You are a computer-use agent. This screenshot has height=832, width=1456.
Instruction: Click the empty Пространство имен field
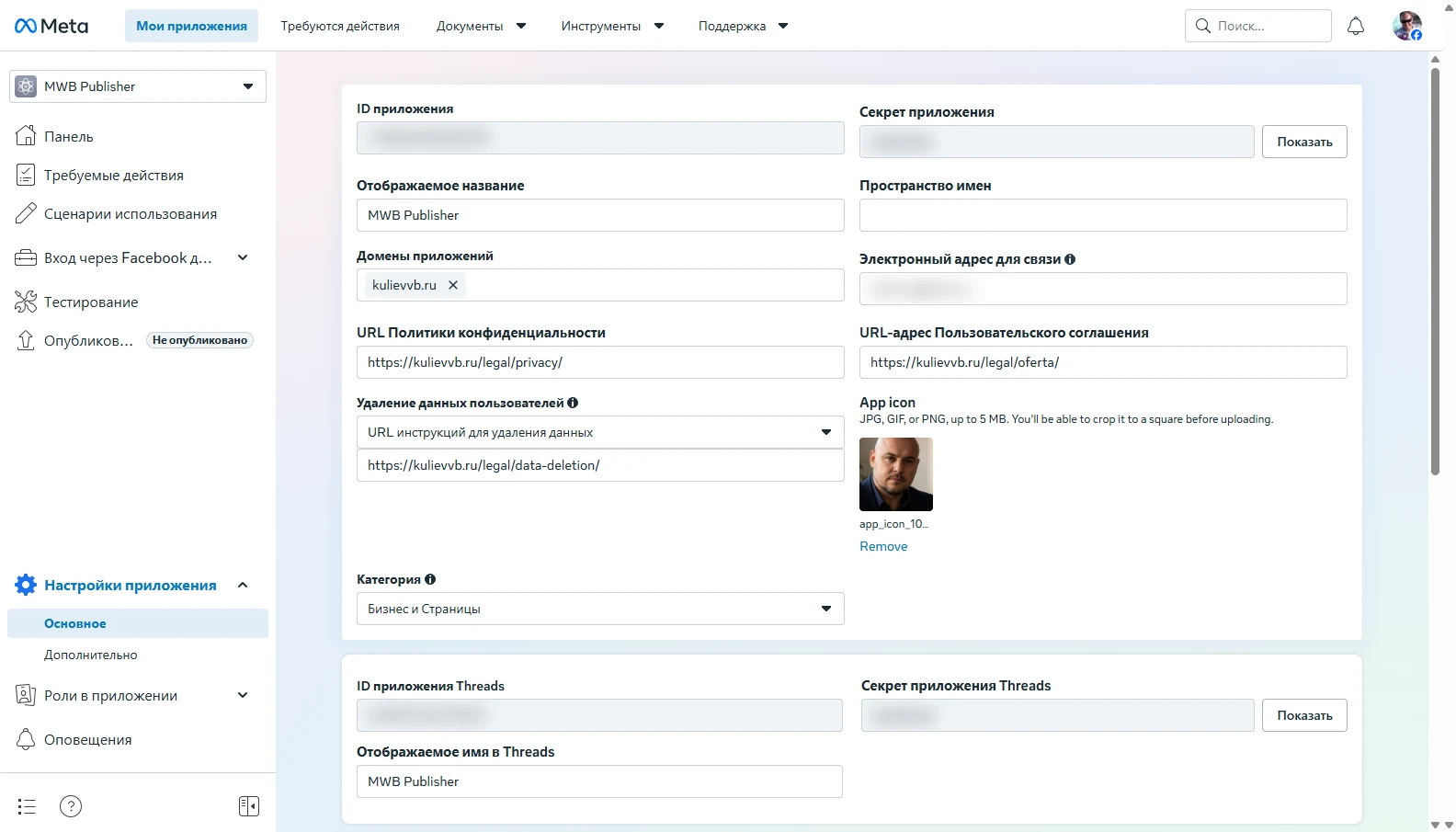(x=1103, y=215)
